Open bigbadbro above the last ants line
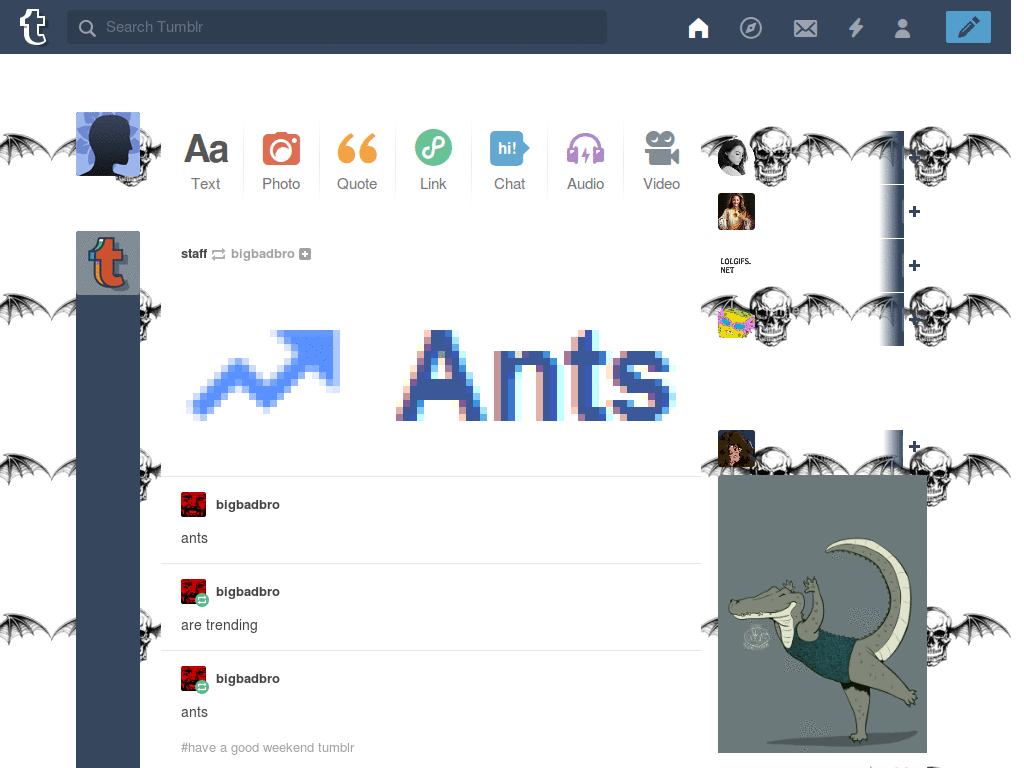The image size is (1024, 768). pos(248,678)
